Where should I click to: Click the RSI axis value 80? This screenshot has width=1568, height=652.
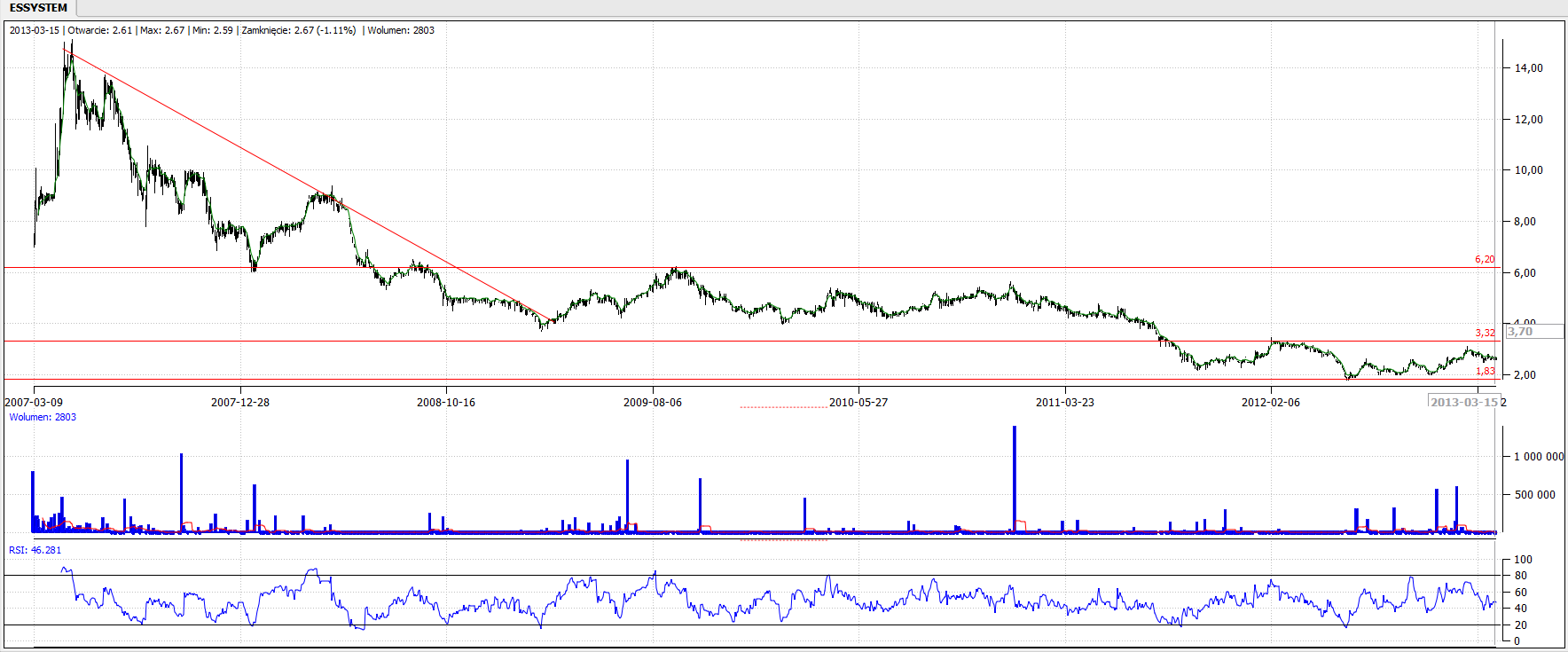point(1520,575)
